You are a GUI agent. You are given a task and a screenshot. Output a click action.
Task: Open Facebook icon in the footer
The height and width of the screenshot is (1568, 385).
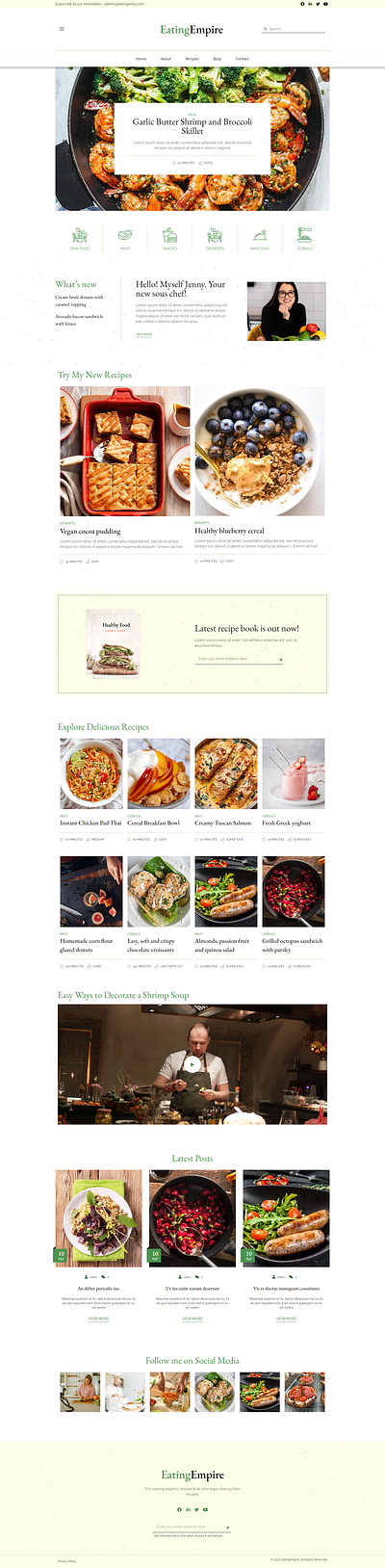tap(179, 1509)
